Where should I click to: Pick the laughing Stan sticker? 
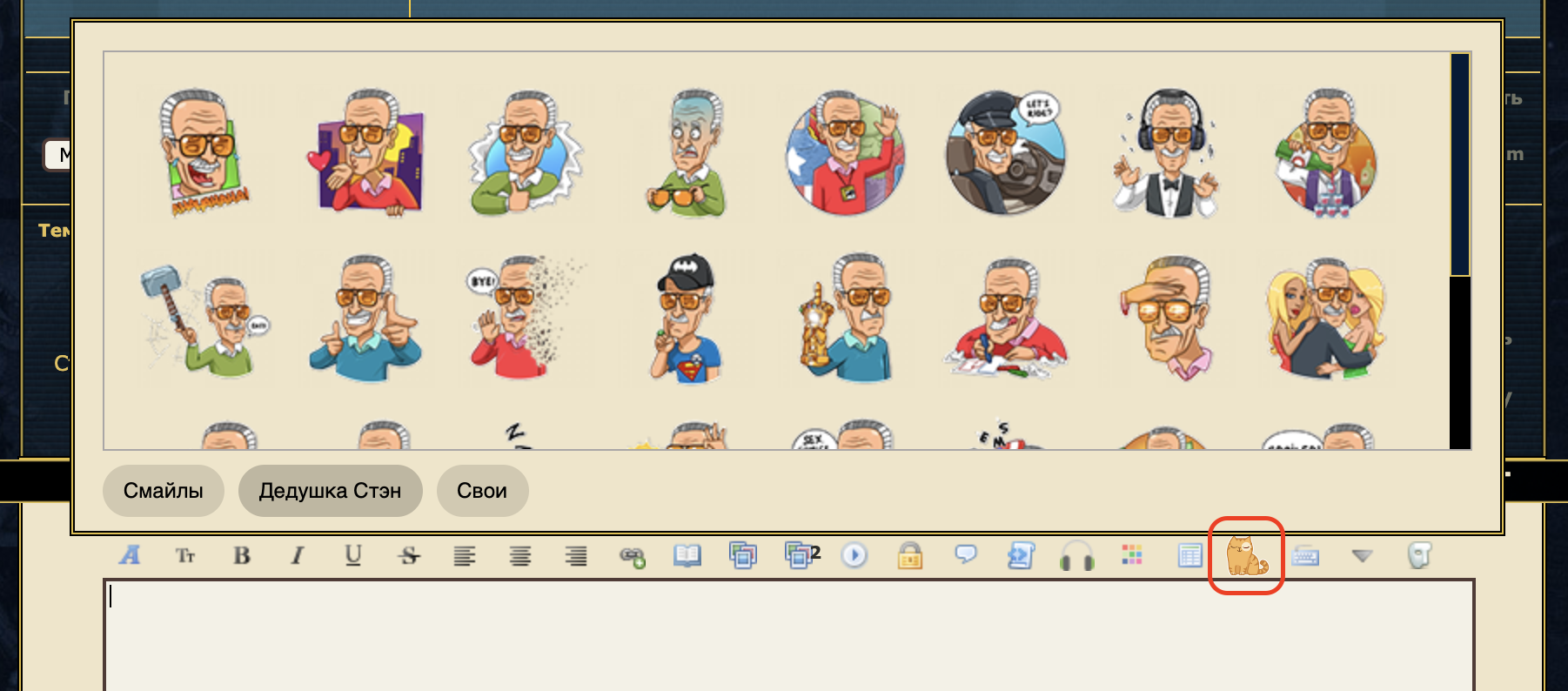click(202, 152)
